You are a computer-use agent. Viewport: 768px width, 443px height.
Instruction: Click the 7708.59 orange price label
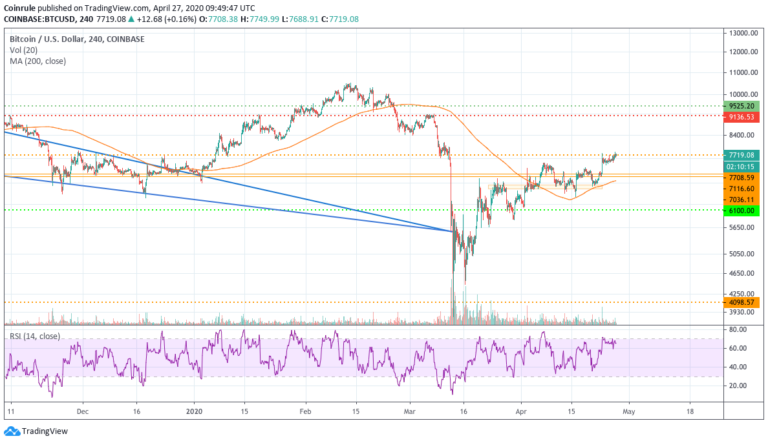(742, 178)
